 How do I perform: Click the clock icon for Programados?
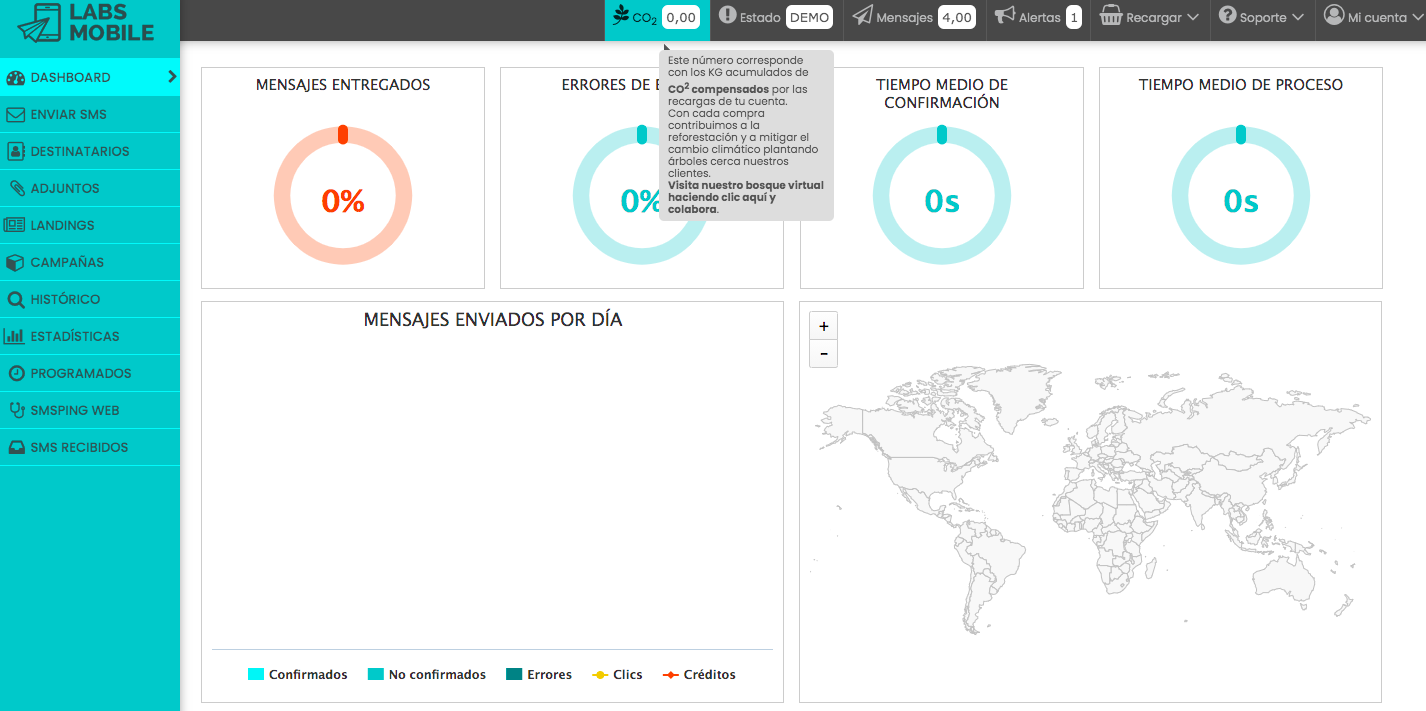(15, 374)
